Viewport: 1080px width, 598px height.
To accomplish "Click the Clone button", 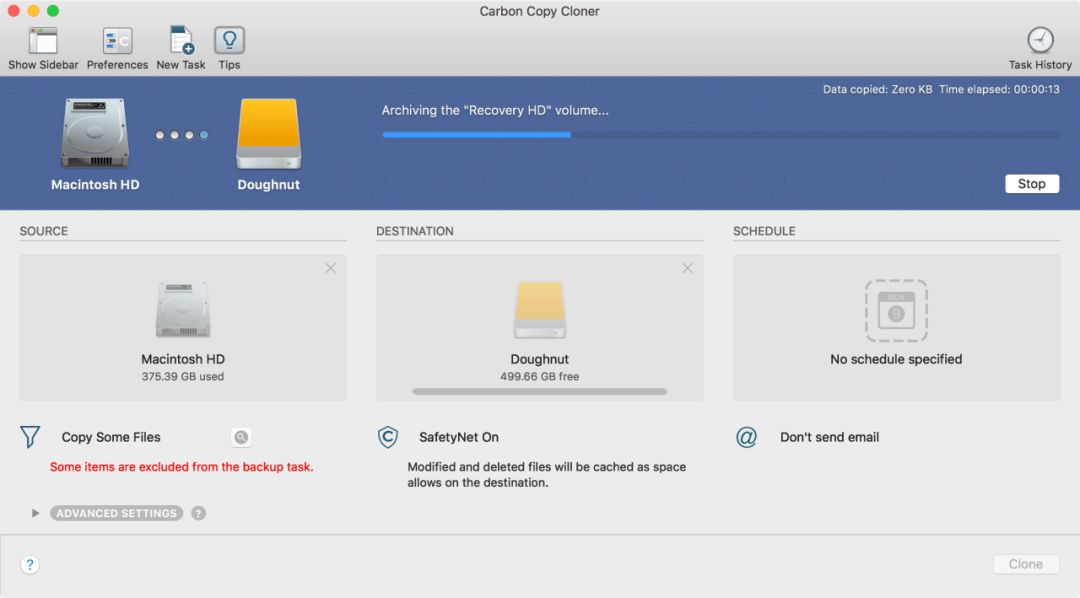I will 1026,564.
